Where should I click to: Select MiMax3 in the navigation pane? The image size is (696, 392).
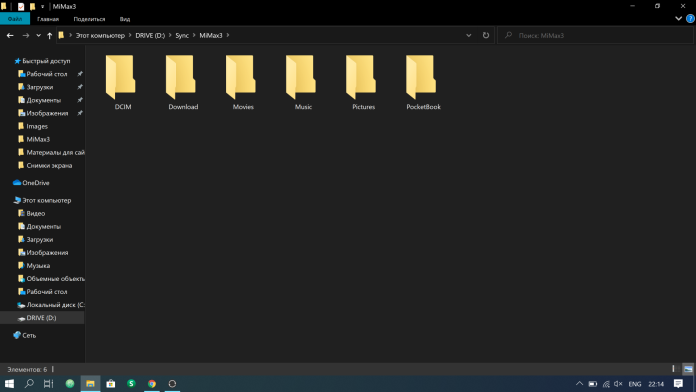[x=38, y=139]
